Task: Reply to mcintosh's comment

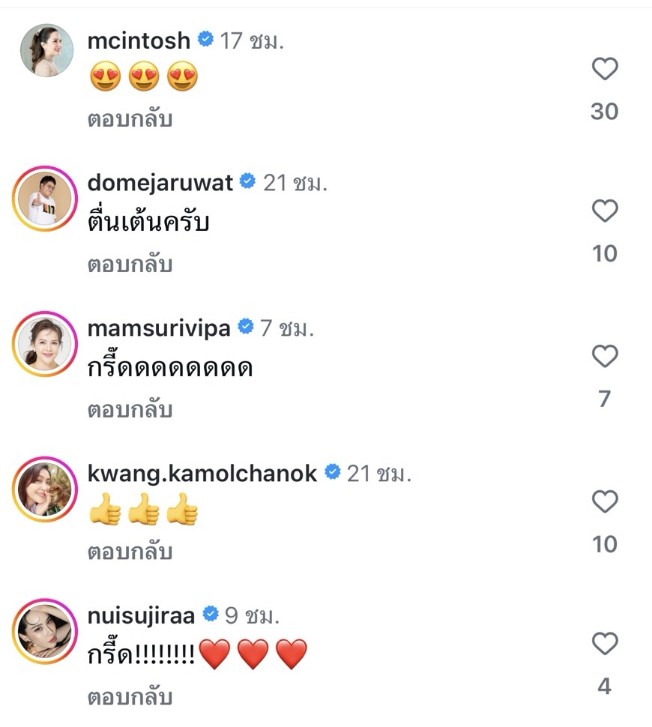Action: click(130, 119)
